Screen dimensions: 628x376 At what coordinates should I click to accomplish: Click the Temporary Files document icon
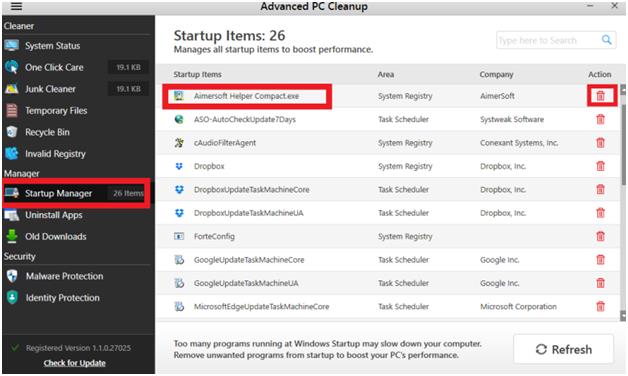tap(12, 110)
